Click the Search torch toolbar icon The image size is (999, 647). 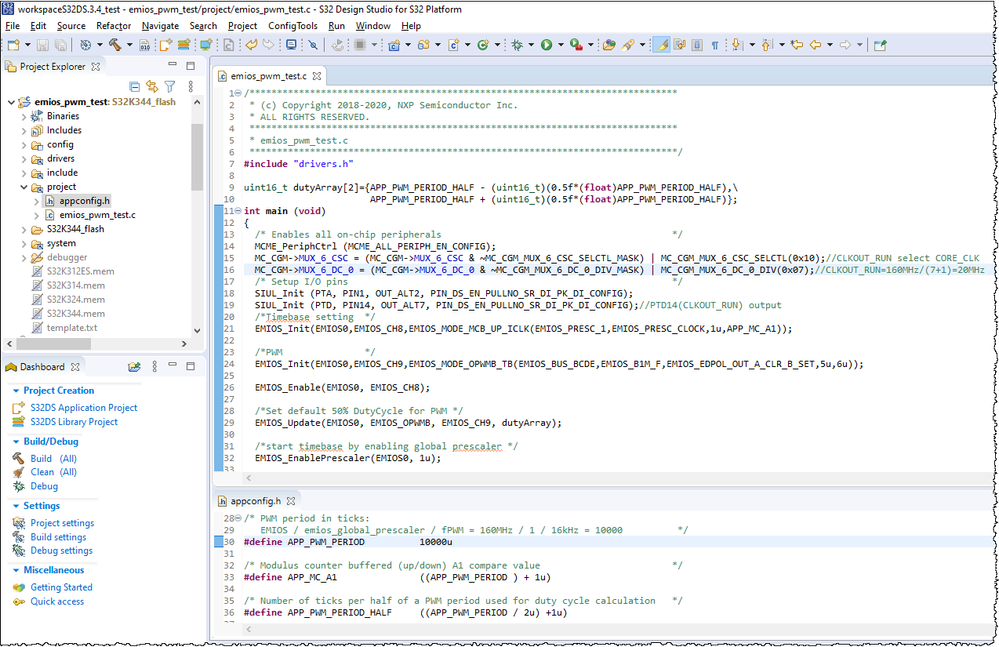tap(628, 45)
